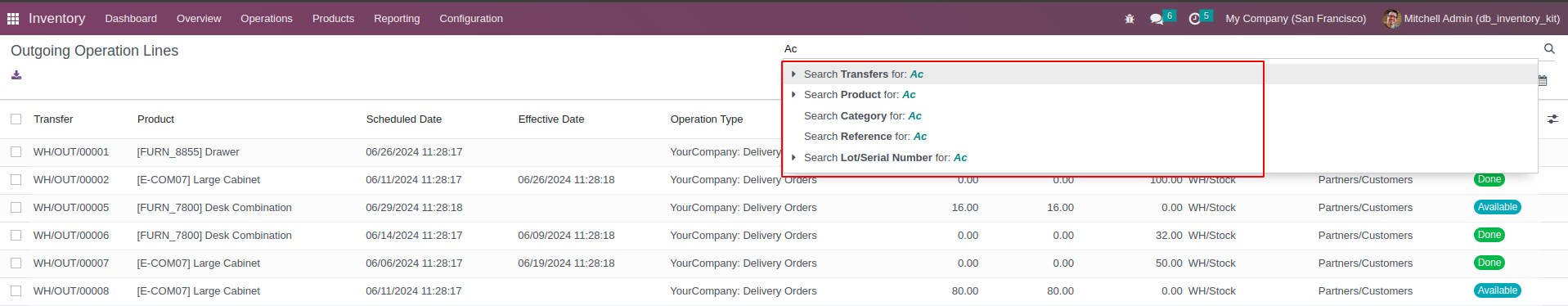Screen dimensions: 1568x306
Task: Choose Search Category for: Ac
Action: [862, 116]
